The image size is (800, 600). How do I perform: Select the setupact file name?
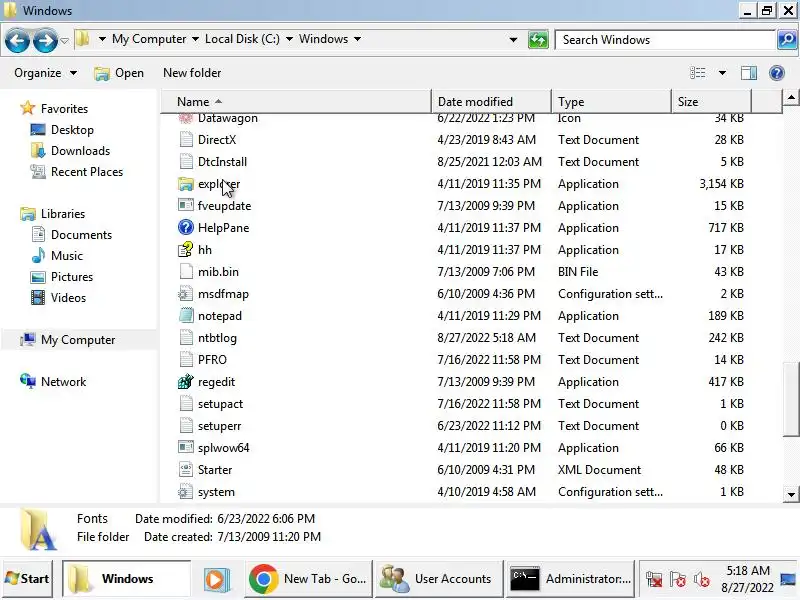tap(220, 404)
